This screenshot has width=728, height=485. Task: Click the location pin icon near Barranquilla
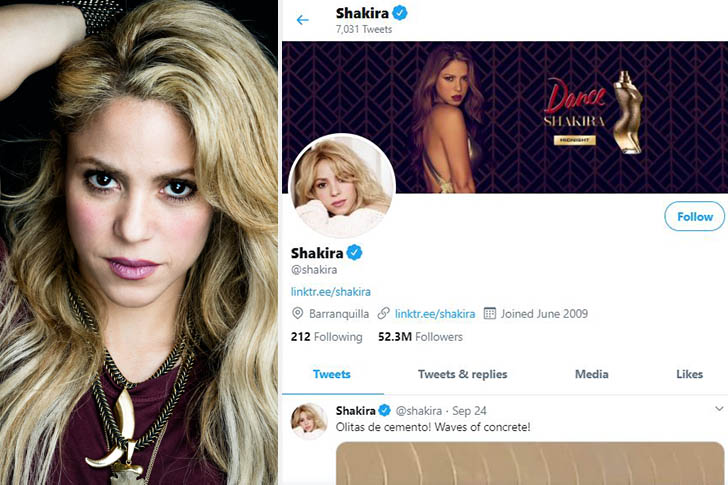297,313
